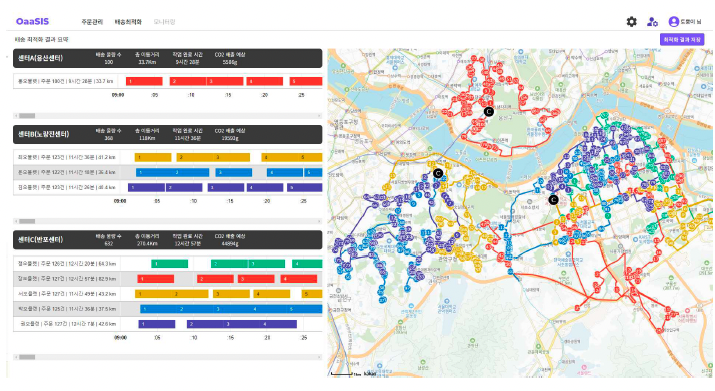Click the Center B horizontal scrollbar thumb
715x391 pixels.
27,221
